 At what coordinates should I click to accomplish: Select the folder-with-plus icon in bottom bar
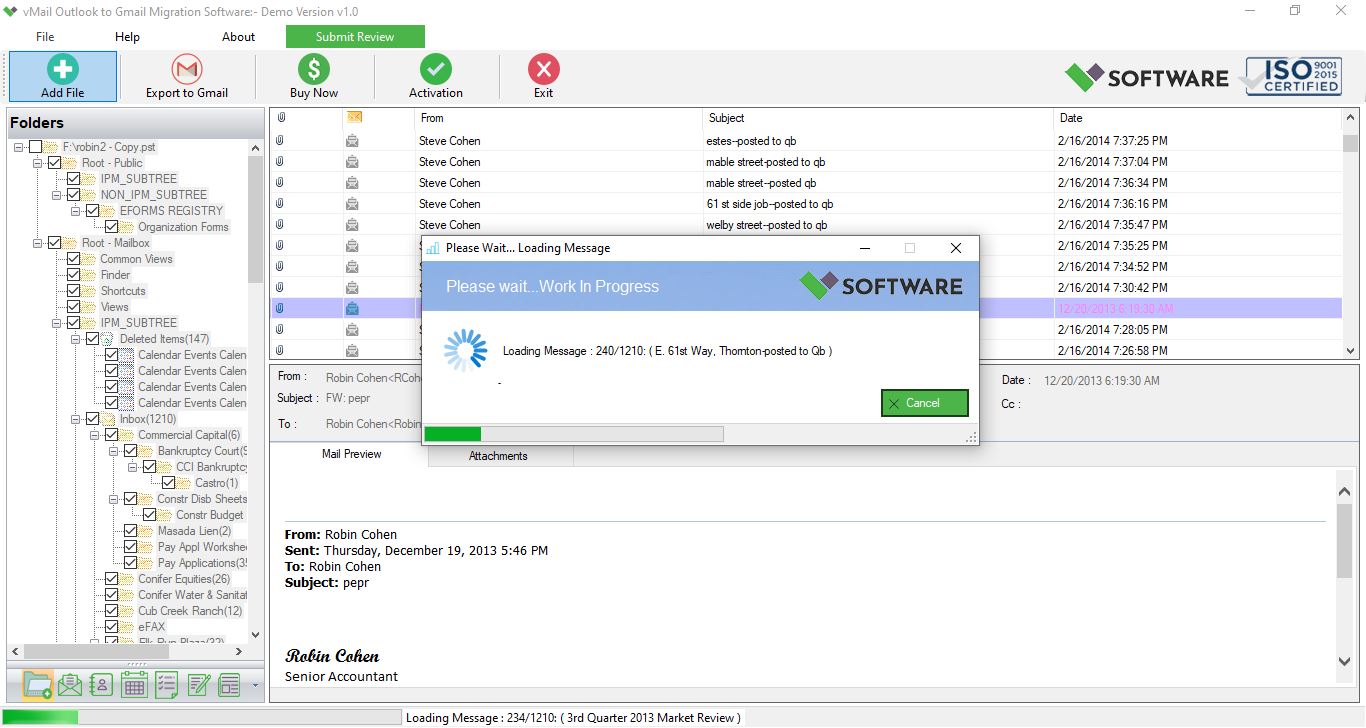37,685
